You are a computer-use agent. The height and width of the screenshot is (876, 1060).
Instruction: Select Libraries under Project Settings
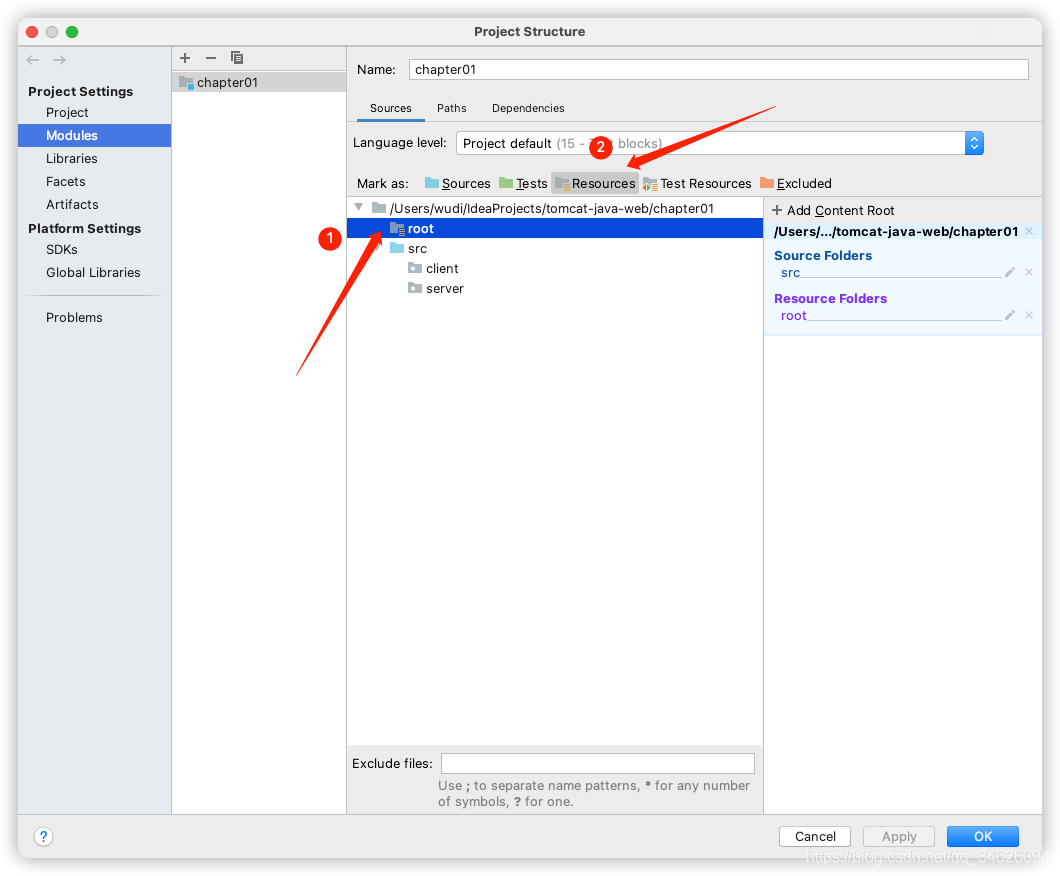71,158
